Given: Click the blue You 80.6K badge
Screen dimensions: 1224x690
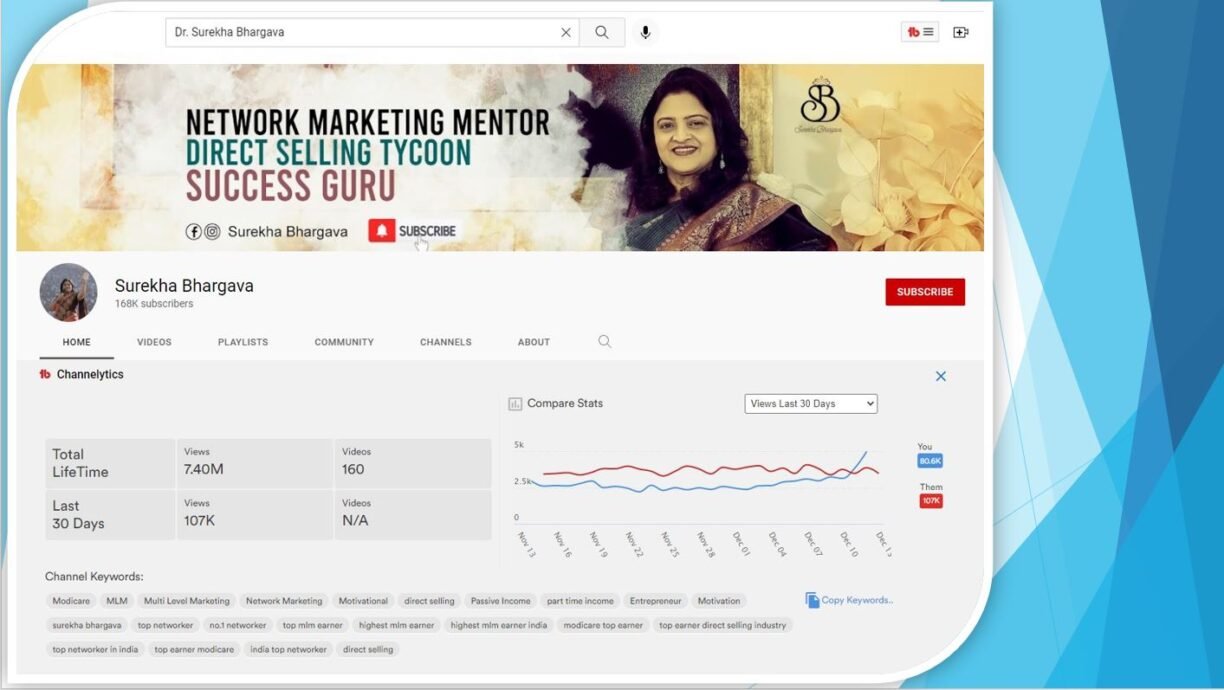Looking at the screenshot, I should [930, 461].
